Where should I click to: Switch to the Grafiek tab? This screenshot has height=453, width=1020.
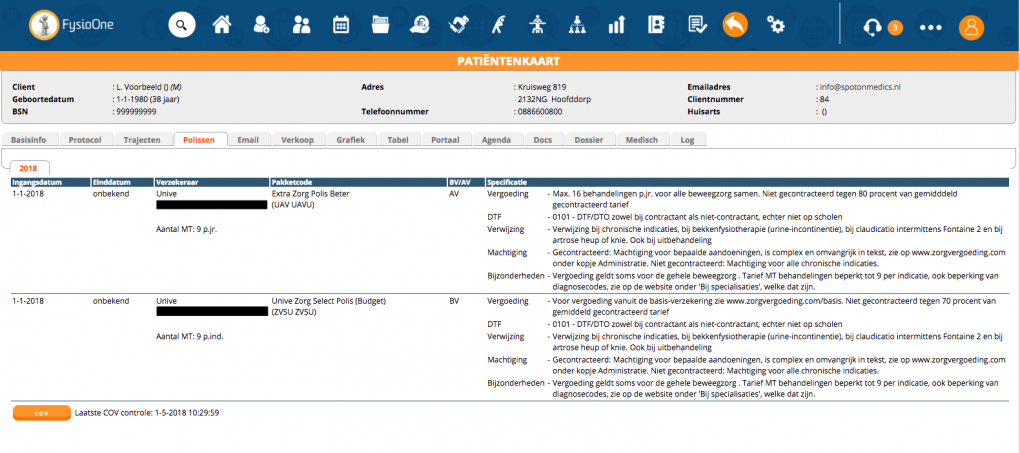(x=351, y=140)
